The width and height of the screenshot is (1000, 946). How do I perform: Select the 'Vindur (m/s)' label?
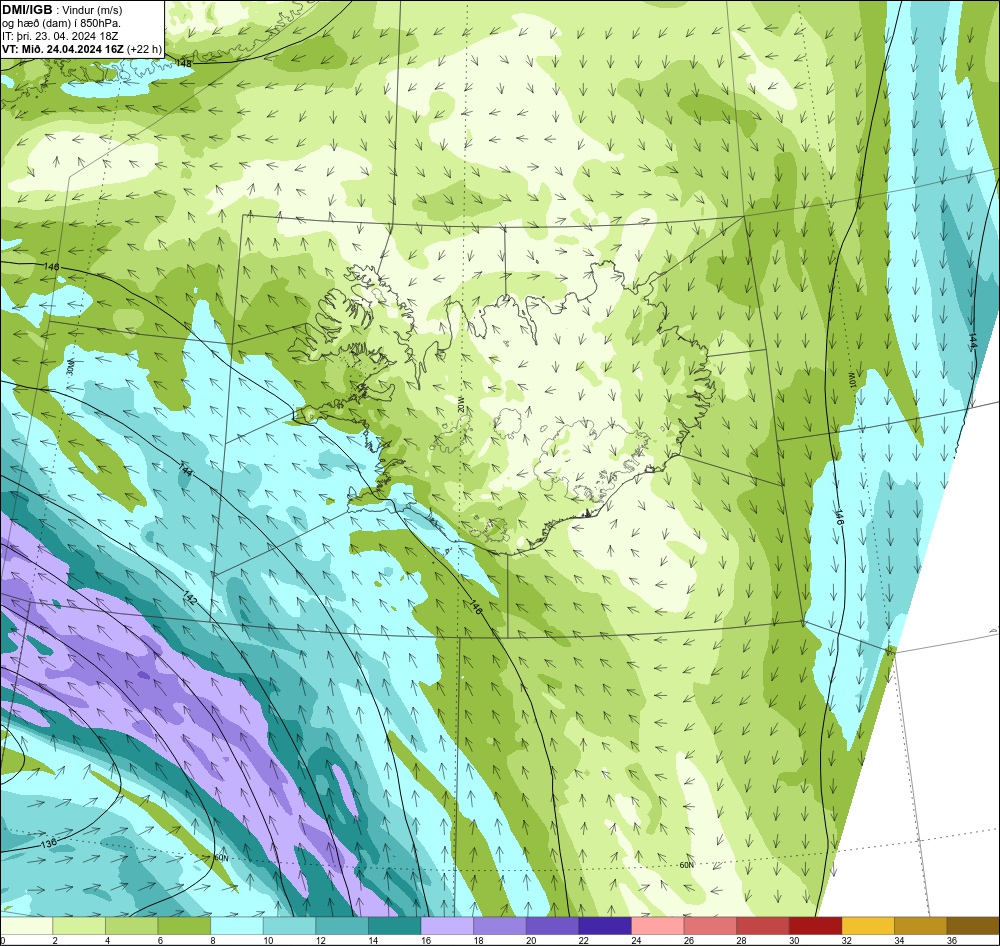(x=94, y=10)
